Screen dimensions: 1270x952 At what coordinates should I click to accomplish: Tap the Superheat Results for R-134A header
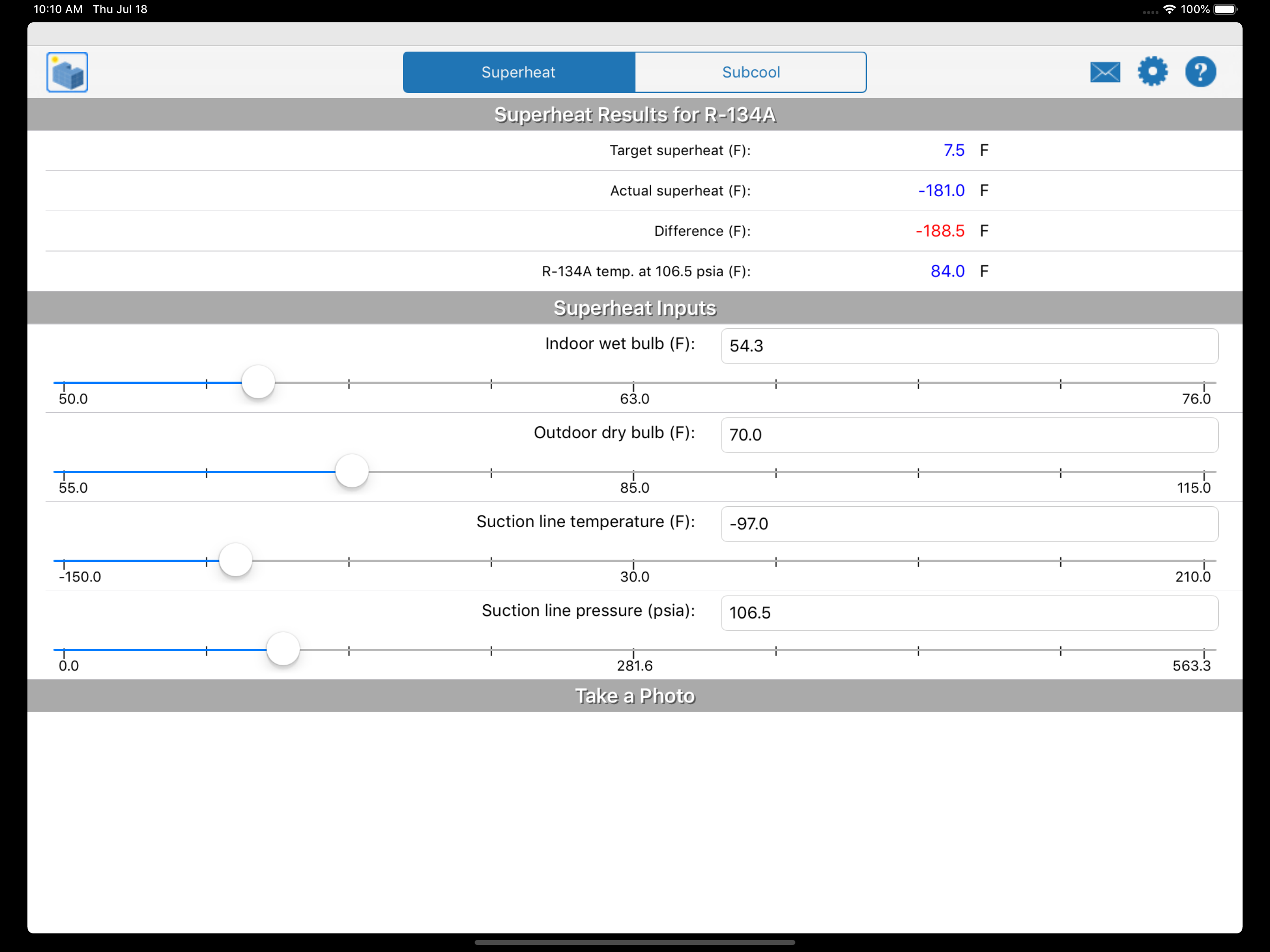click(x=635, y=115)
